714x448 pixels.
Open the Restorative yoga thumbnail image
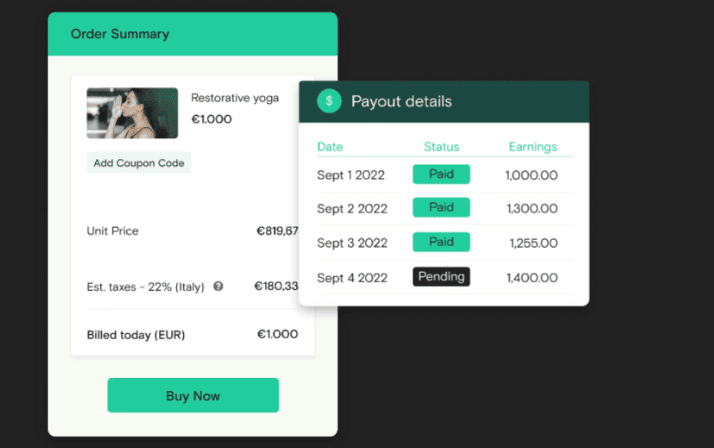tap(133, 113)
